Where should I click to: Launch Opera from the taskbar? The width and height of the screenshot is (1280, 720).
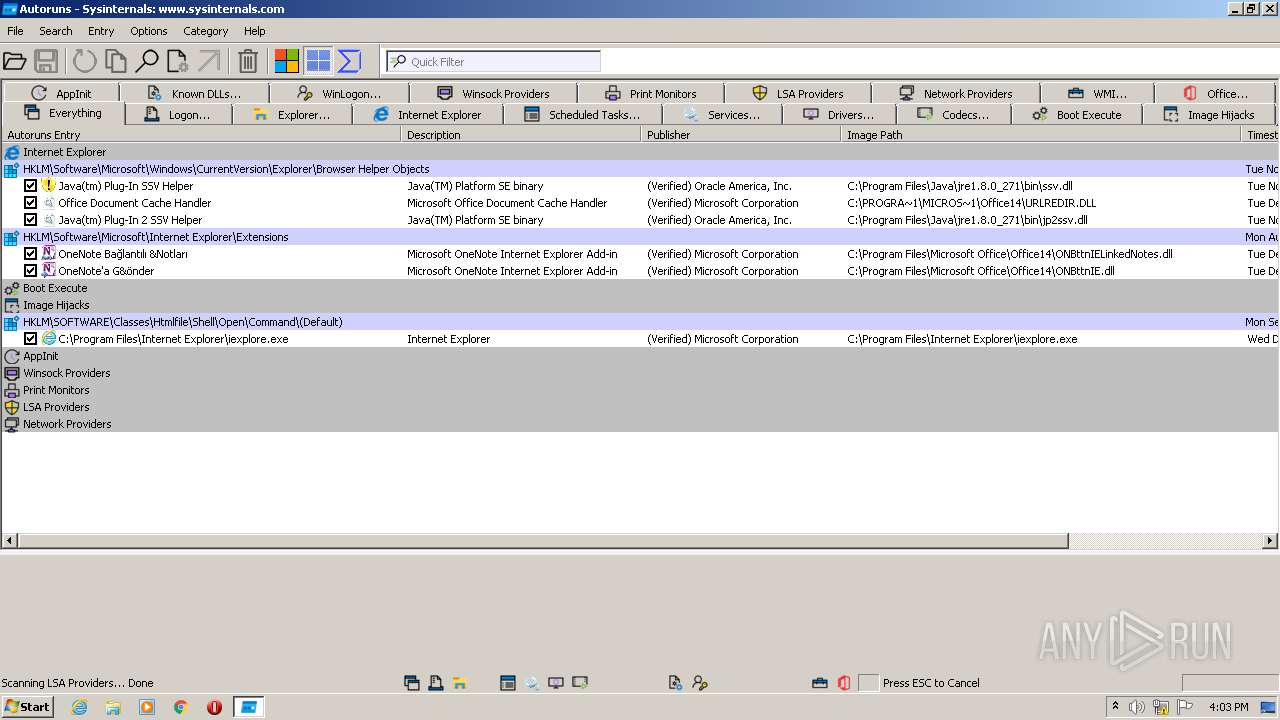(x=214, y=707)
